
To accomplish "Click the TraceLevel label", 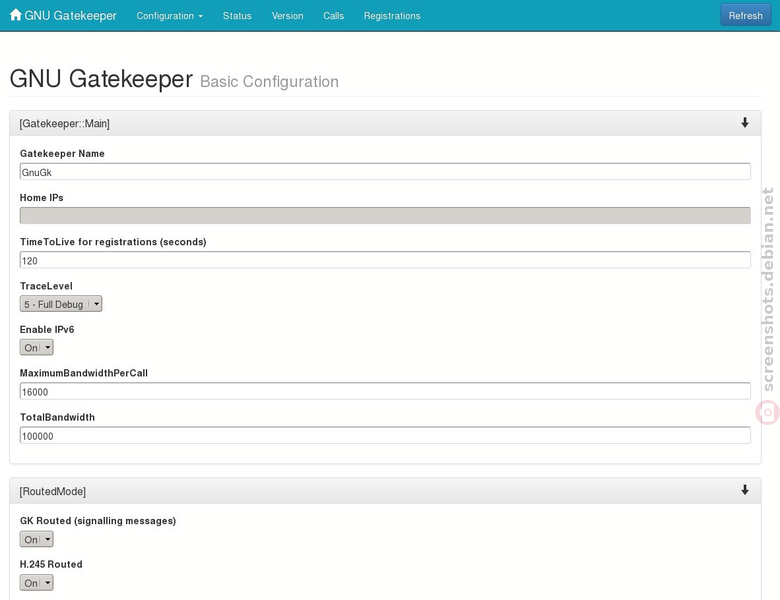I will (46, 286).
